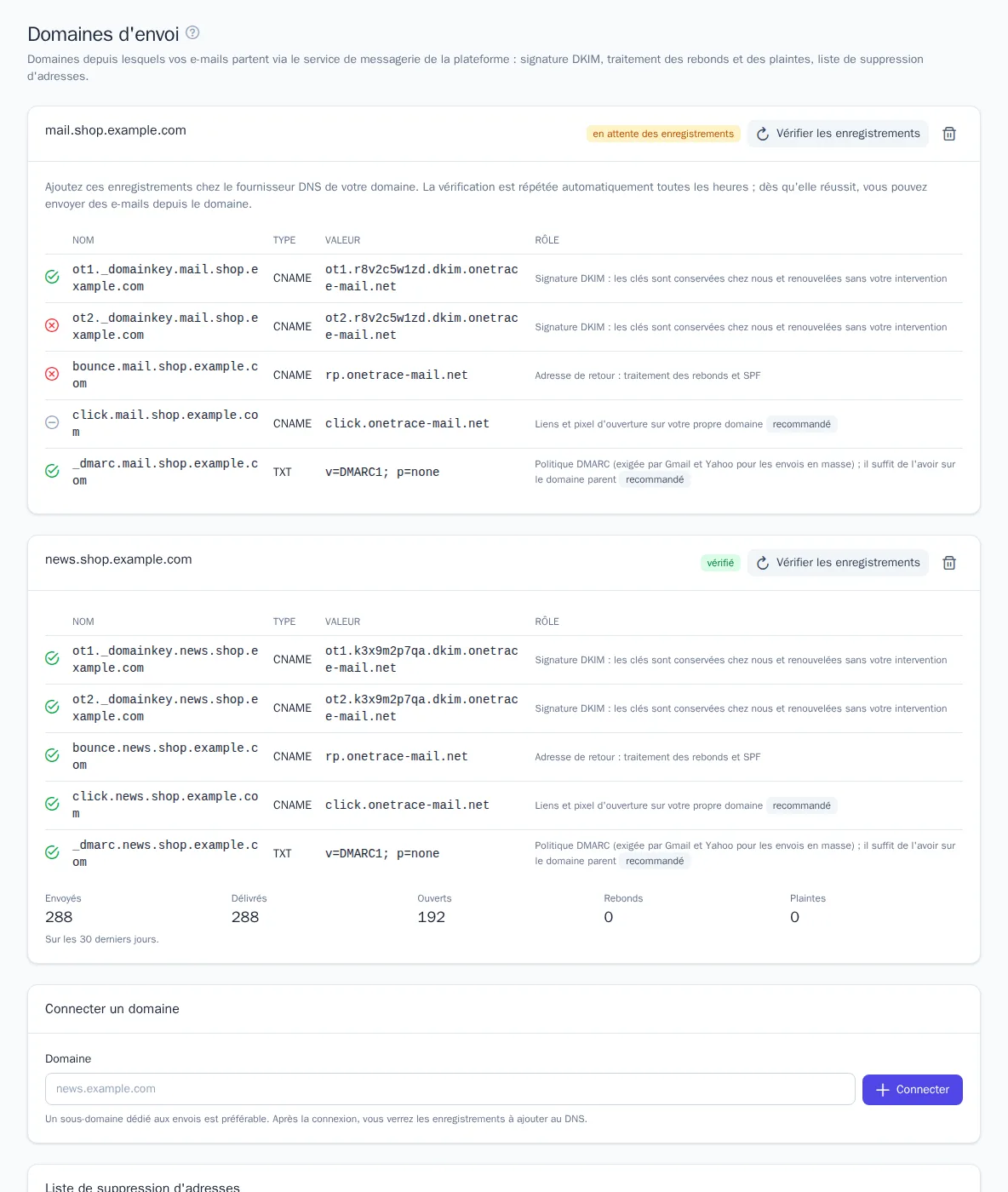Click the Envoyés count 288
The height and width of the screenshot is (1192, 1008).
pos(59,917)
